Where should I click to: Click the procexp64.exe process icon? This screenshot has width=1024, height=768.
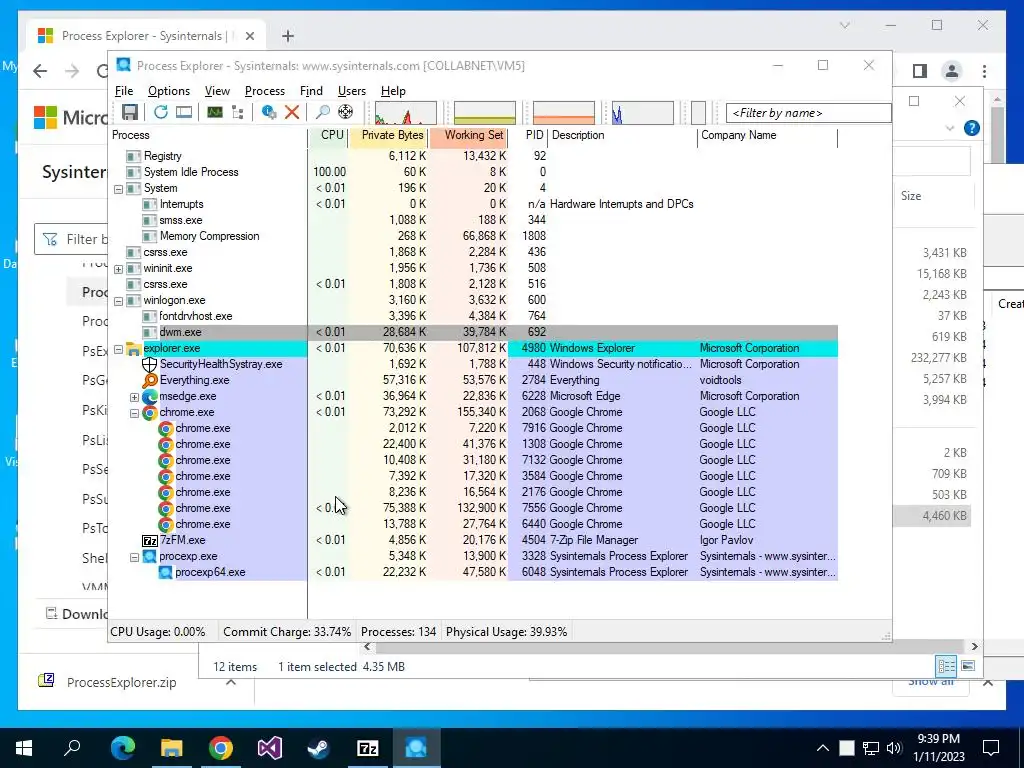(x=165, y=573)
